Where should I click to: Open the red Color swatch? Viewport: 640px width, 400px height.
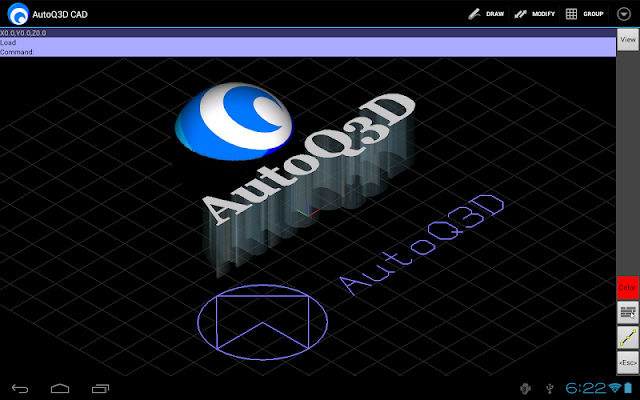pyautogui.click(x=627, y=288)
